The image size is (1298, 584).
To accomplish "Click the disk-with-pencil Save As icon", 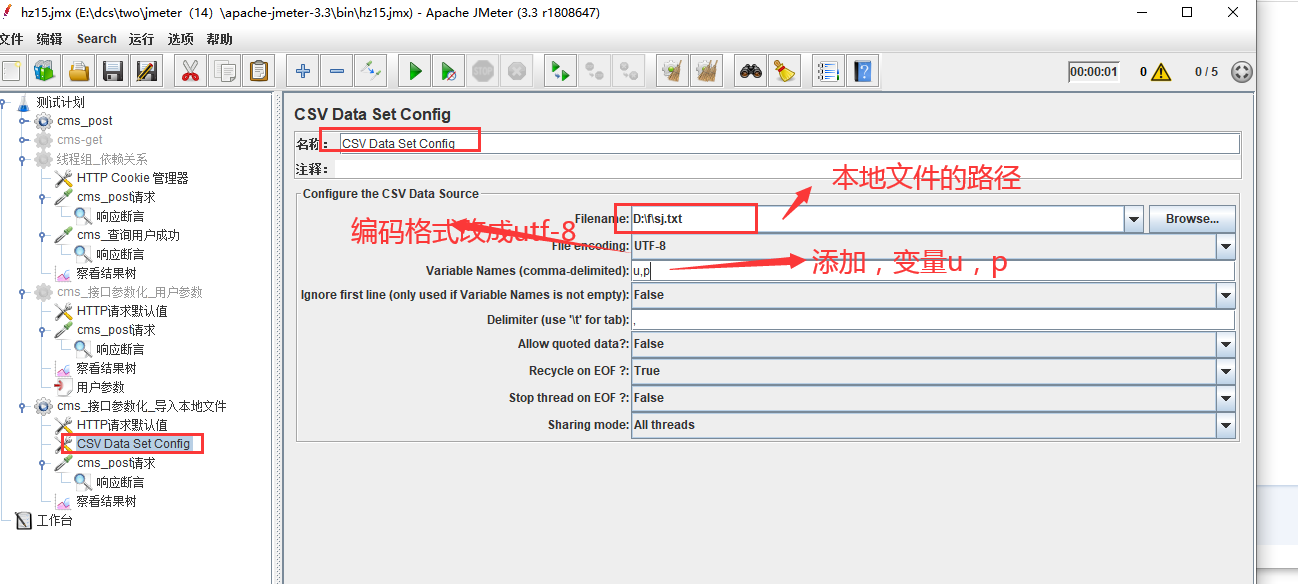I will [x=146, y=71].
